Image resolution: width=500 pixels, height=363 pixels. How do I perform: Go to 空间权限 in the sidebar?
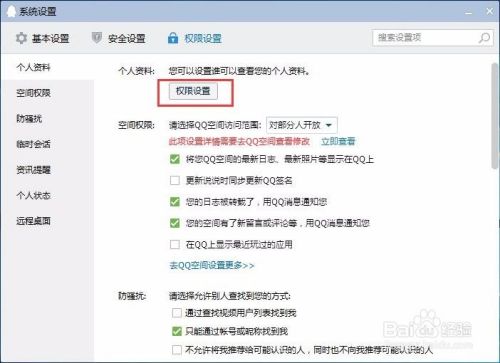[x=33, y=93]
